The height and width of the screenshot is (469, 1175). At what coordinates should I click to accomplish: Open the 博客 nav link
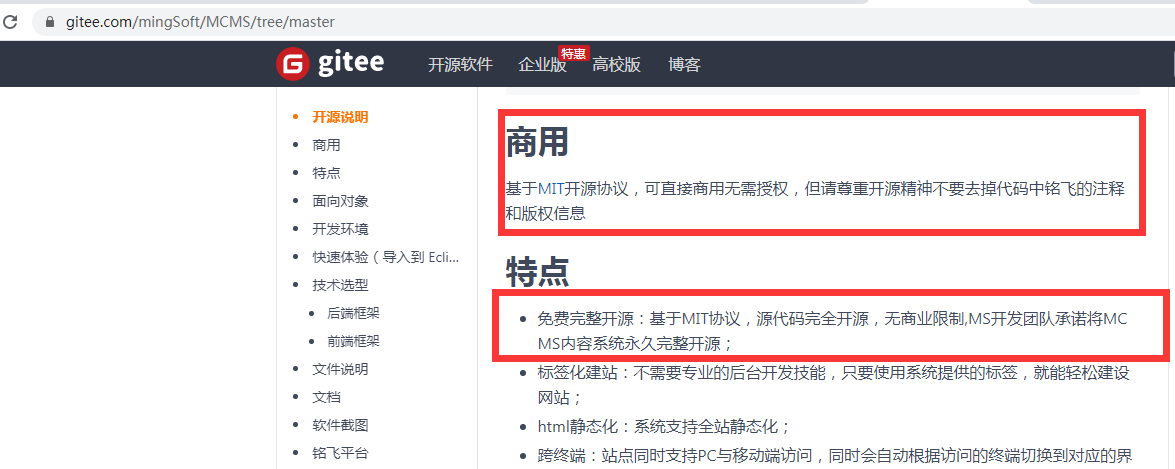pos(684,65)
